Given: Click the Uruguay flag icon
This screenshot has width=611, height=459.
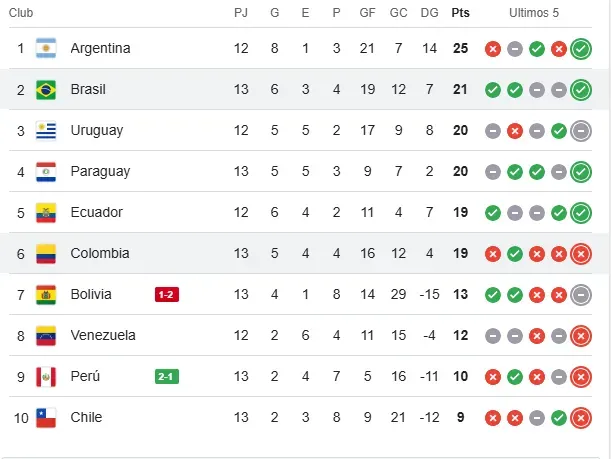Looking at the screenshot, I should (46, 130).
